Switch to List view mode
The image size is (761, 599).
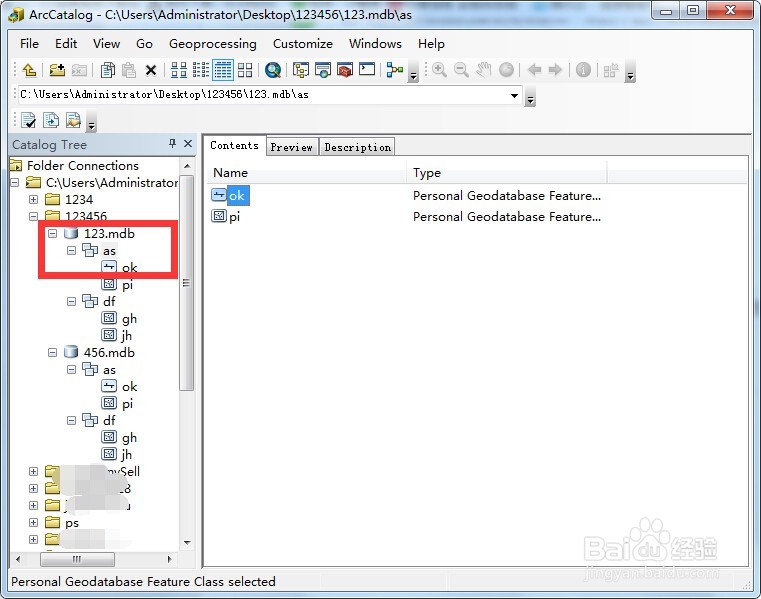coord(201,70)
